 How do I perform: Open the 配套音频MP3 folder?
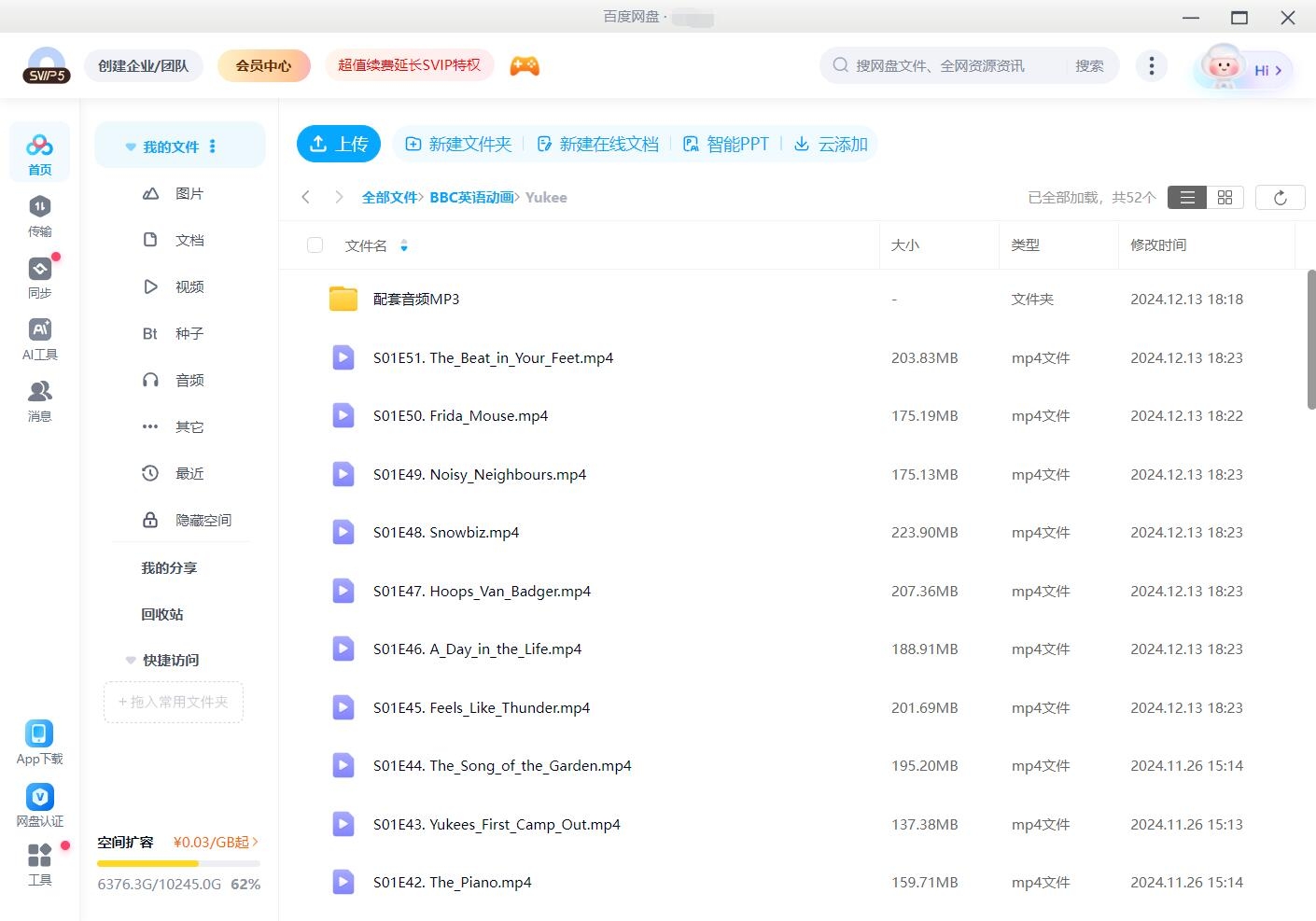(416, 299)
